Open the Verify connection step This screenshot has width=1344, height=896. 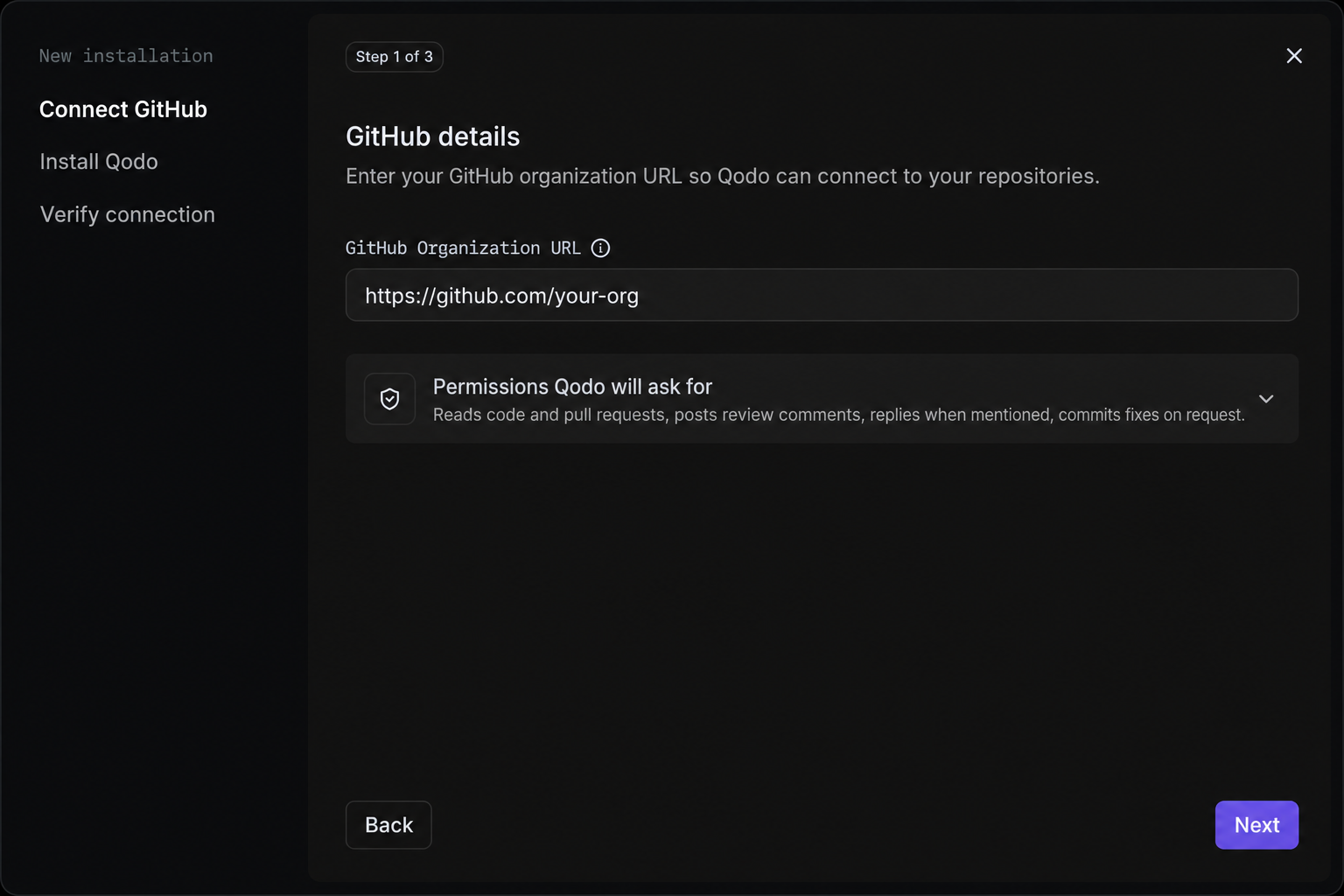coord(128,214)
